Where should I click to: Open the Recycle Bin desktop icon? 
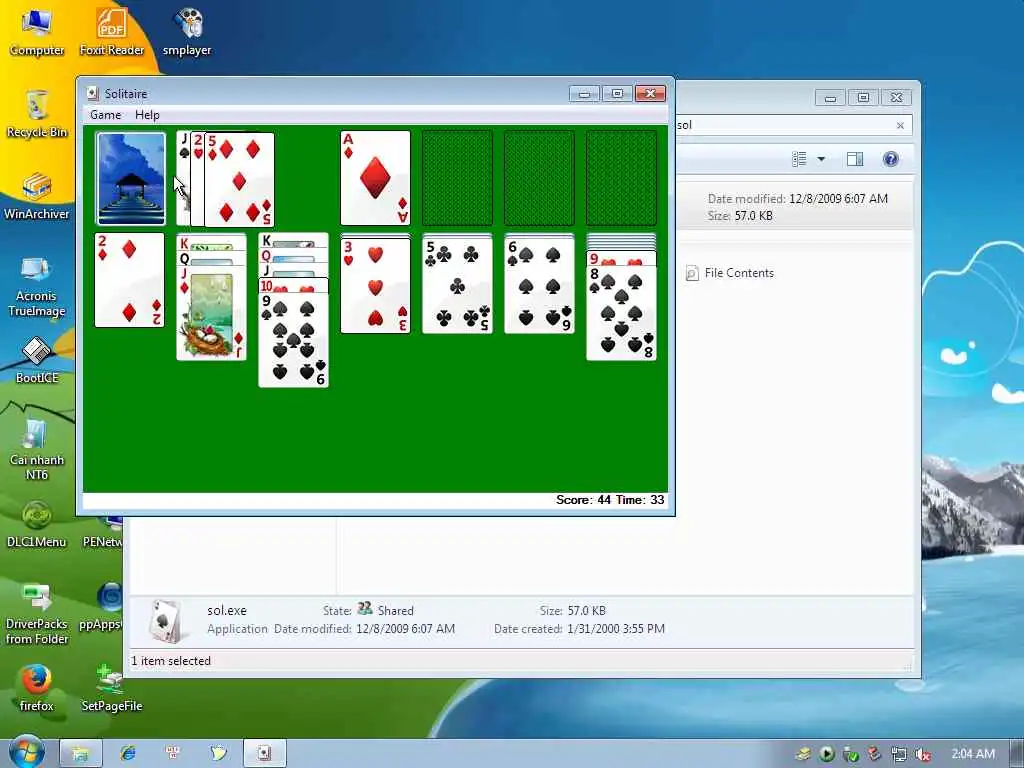[x=37, y=114]
